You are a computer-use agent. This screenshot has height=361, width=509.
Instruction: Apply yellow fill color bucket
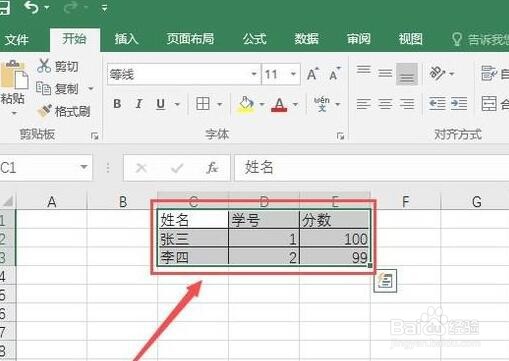(x=246, y=105)
